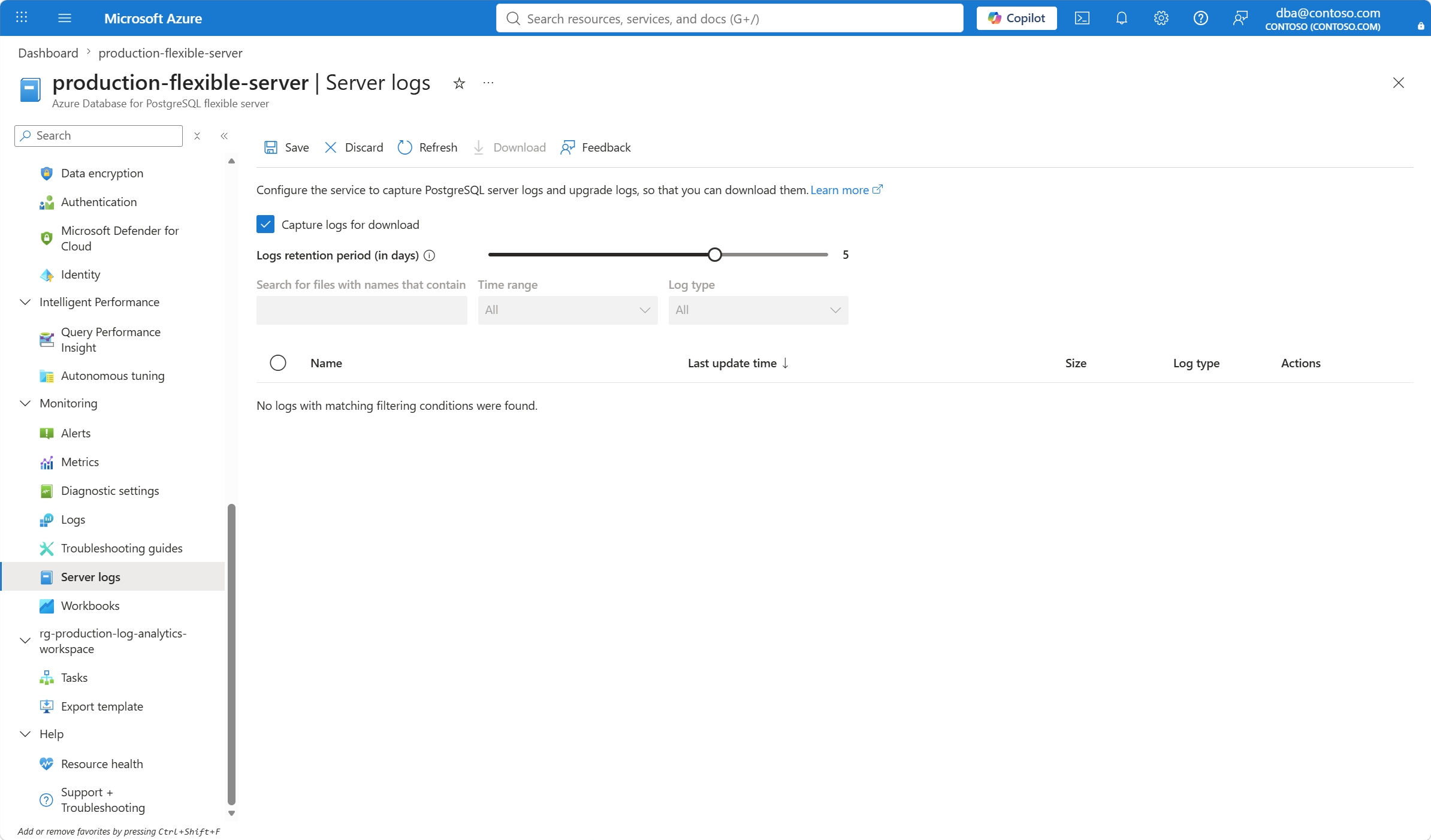Click the Dashboard breadcrumb link

48,53
